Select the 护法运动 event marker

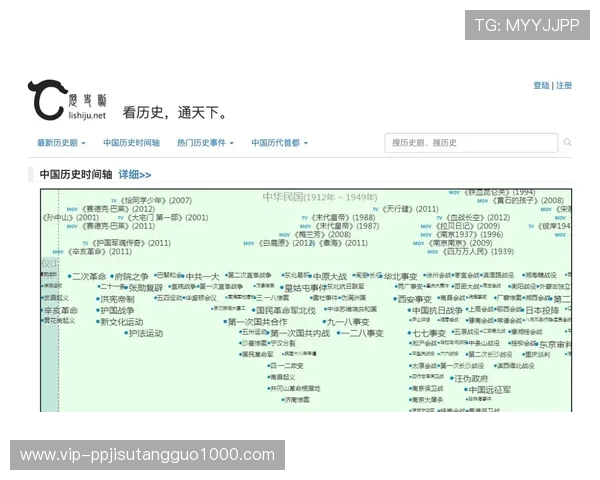[x=145, y=333]
